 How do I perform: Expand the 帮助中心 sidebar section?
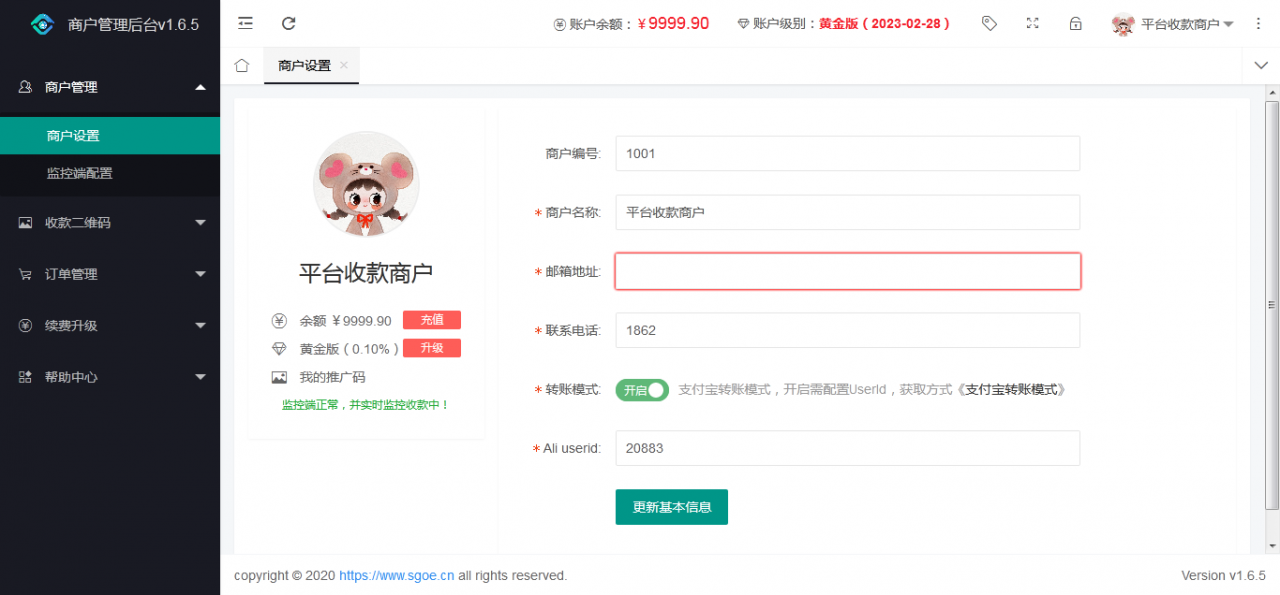(110, 377)
